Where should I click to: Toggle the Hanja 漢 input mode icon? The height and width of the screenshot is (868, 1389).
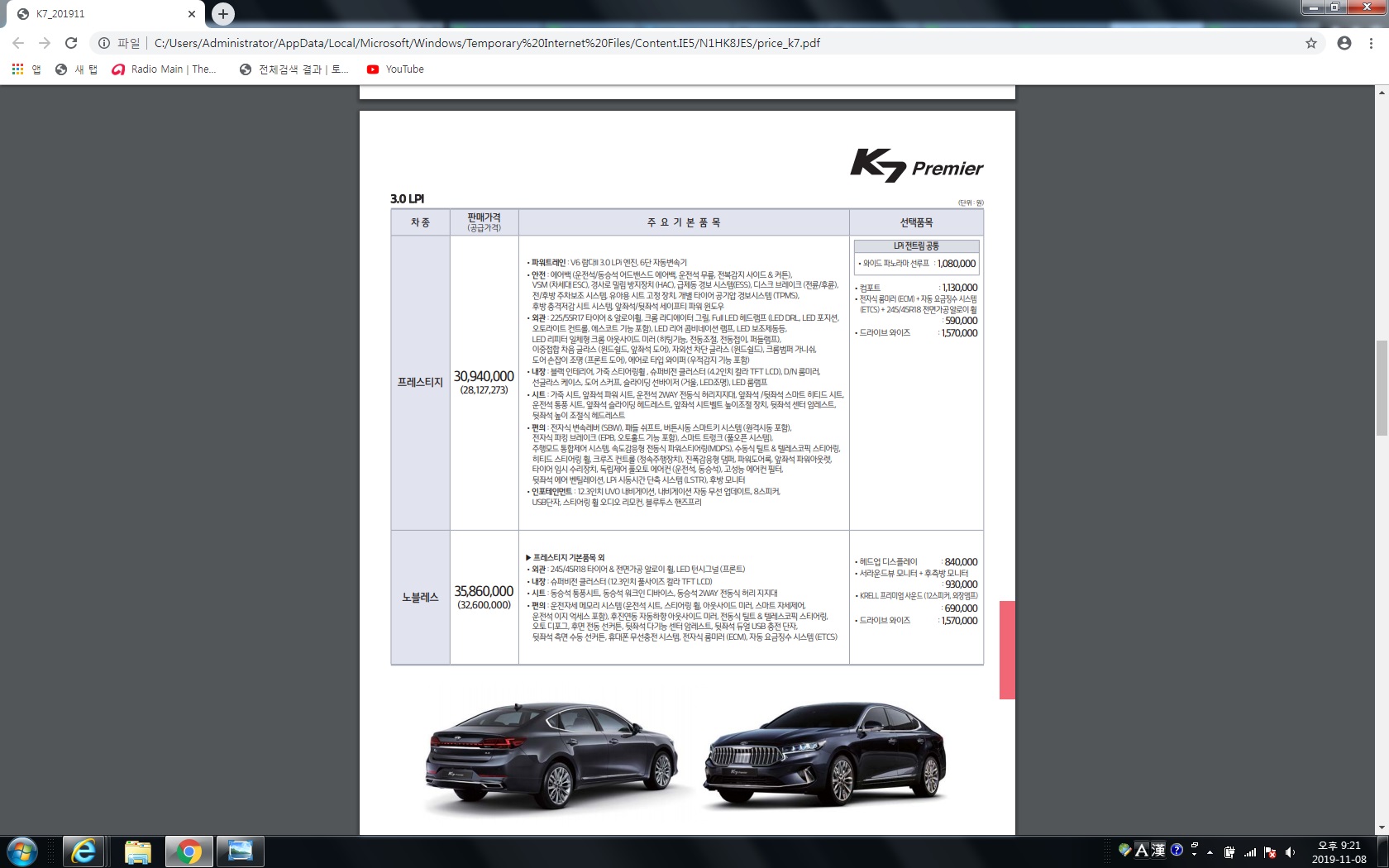tap(1158, 850)
